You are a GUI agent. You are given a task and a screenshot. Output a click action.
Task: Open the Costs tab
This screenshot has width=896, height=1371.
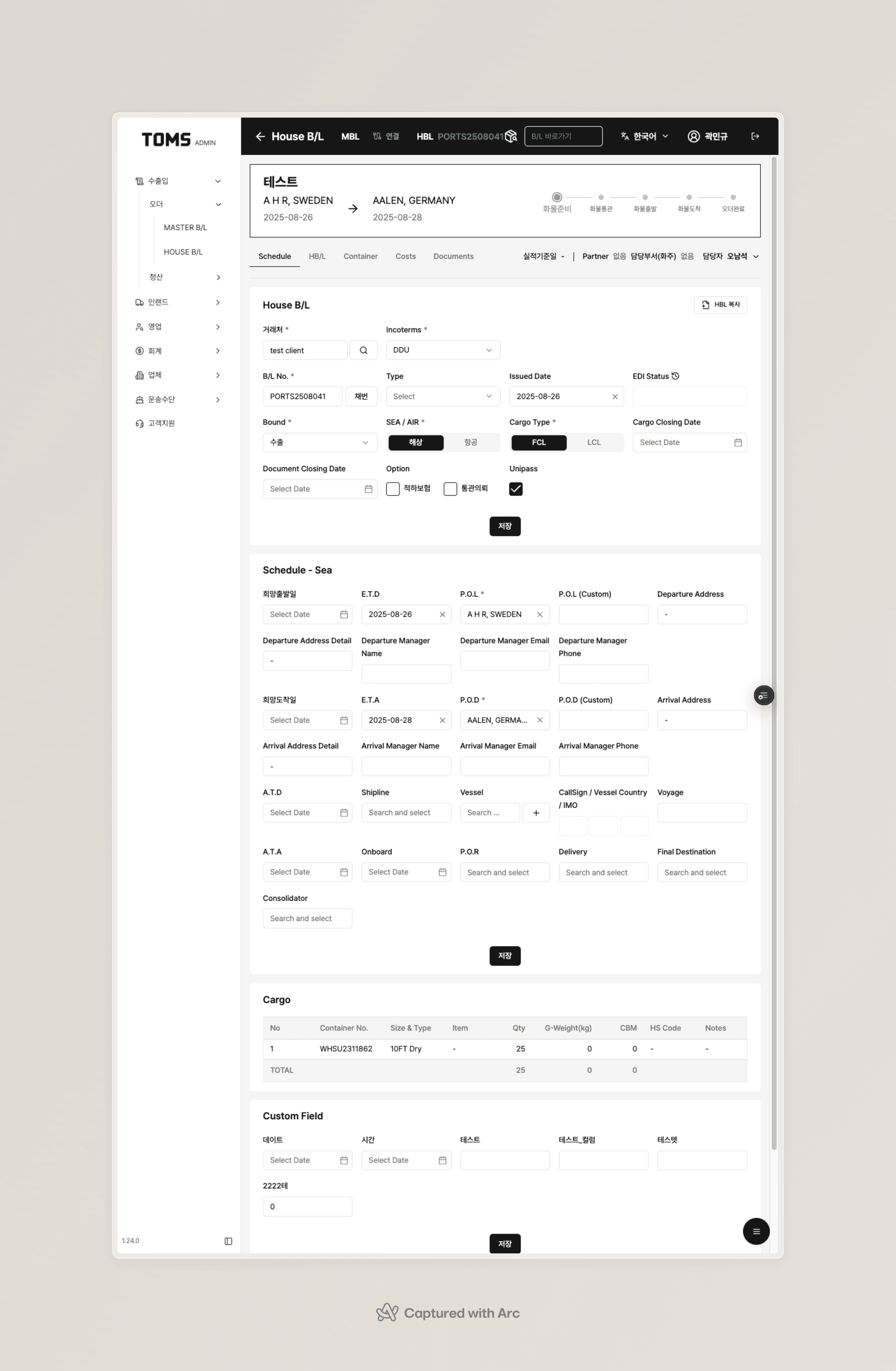[405, 256]
